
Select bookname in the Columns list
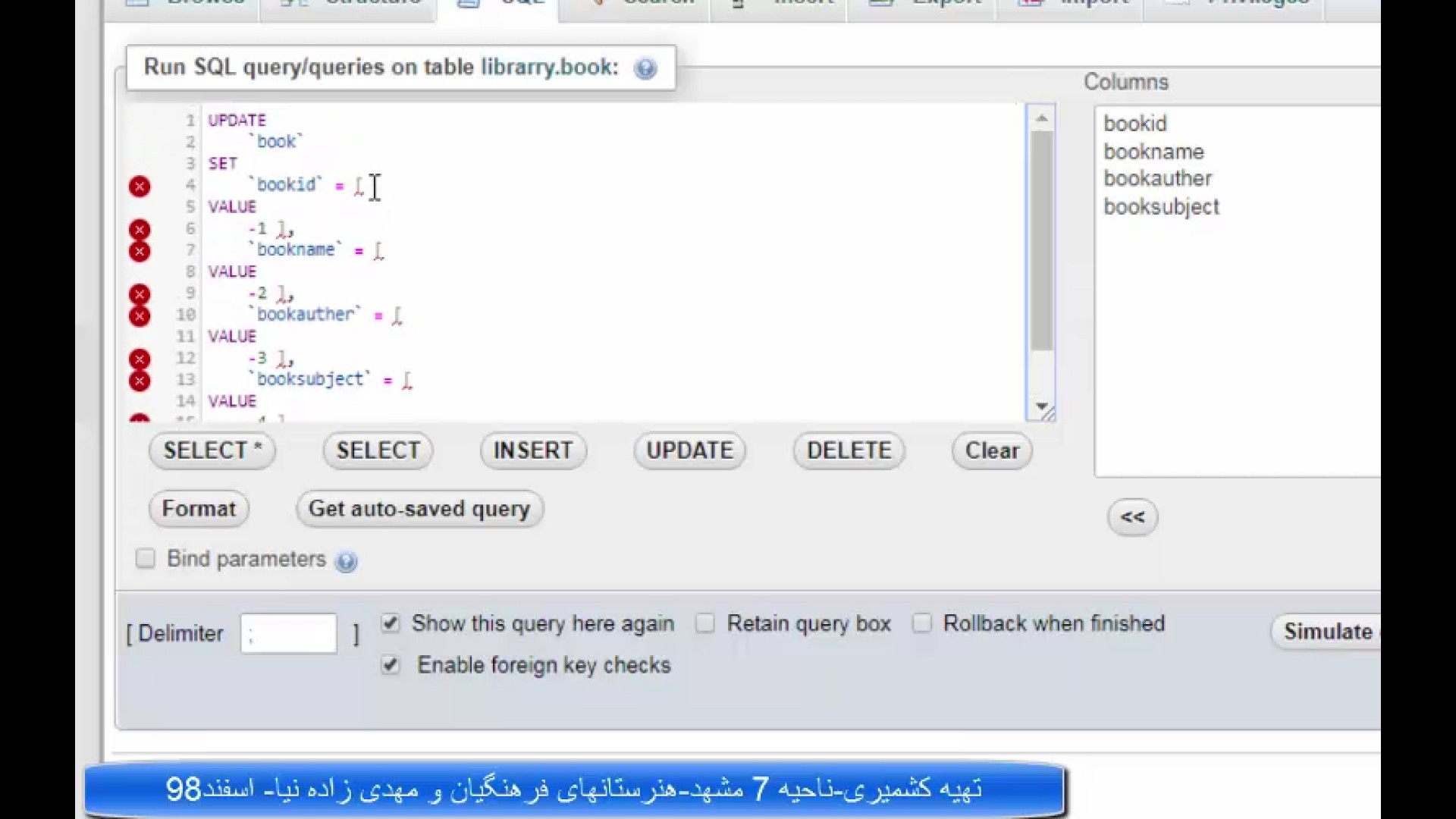1153,152
